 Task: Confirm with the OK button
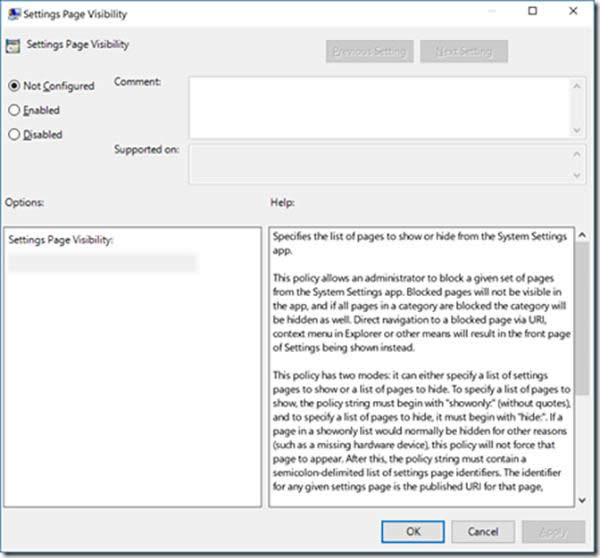coord(412,531)
